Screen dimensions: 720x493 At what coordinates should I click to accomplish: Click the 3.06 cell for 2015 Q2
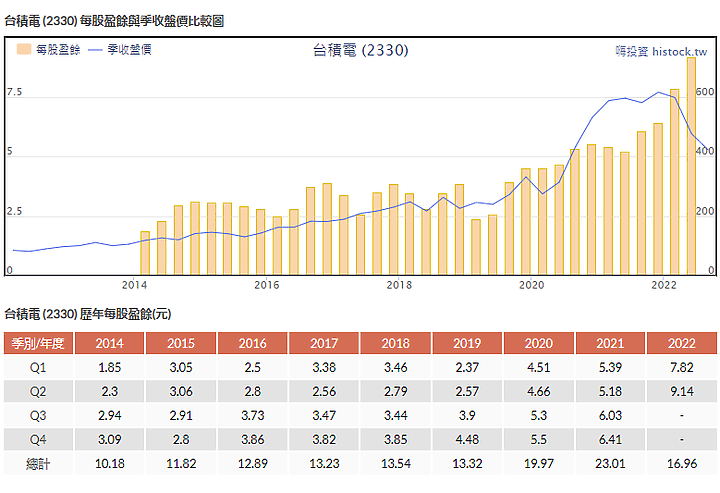[x=181, y=391]
